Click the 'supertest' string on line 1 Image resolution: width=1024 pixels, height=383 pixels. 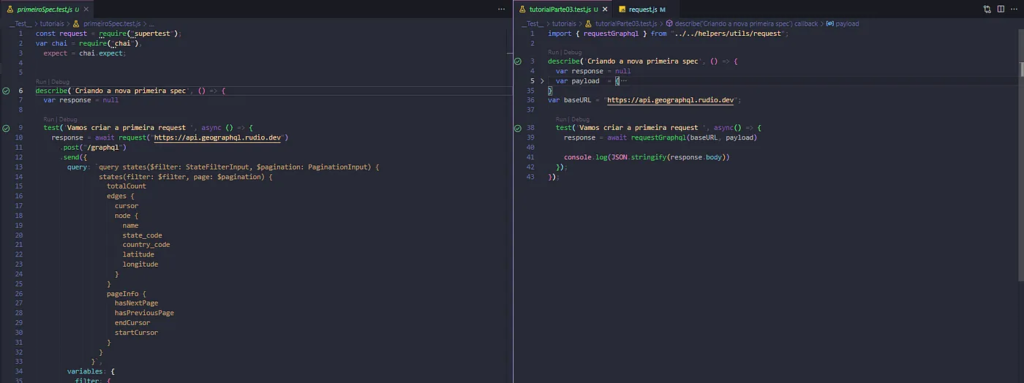pos(152,34)
